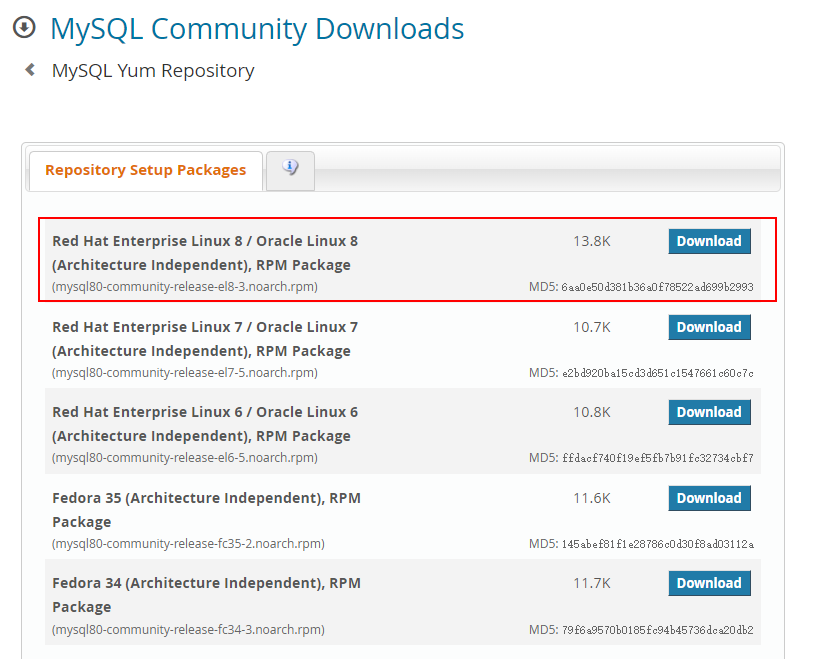Click the MD5 hash starting with 79f6a9570b
Image resolution: width=829 pixels, height=659 pixels.
click(x=657, y=630)
